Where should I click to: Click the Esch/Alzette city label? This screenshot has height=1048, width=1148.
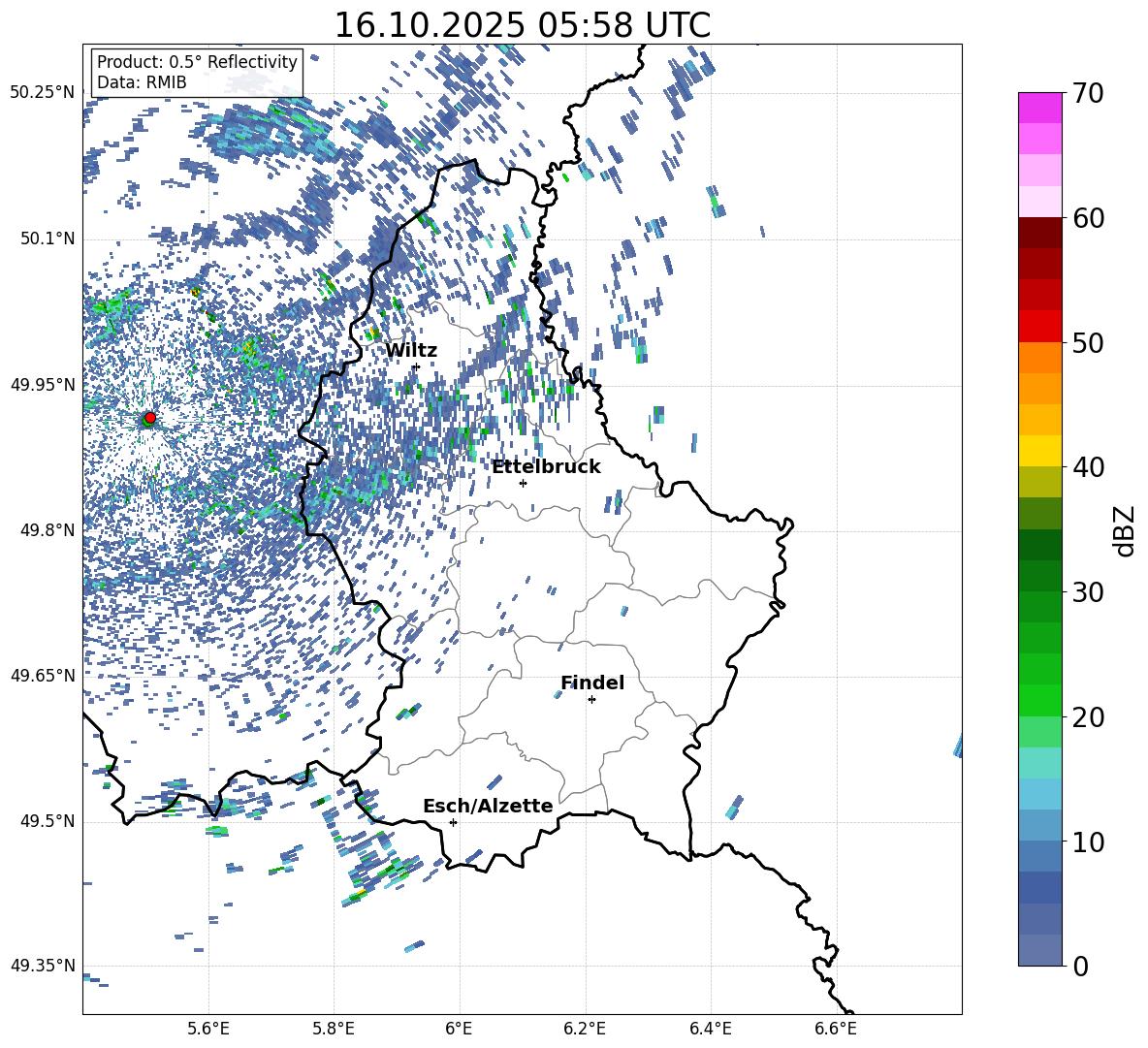tap(489, 806)
